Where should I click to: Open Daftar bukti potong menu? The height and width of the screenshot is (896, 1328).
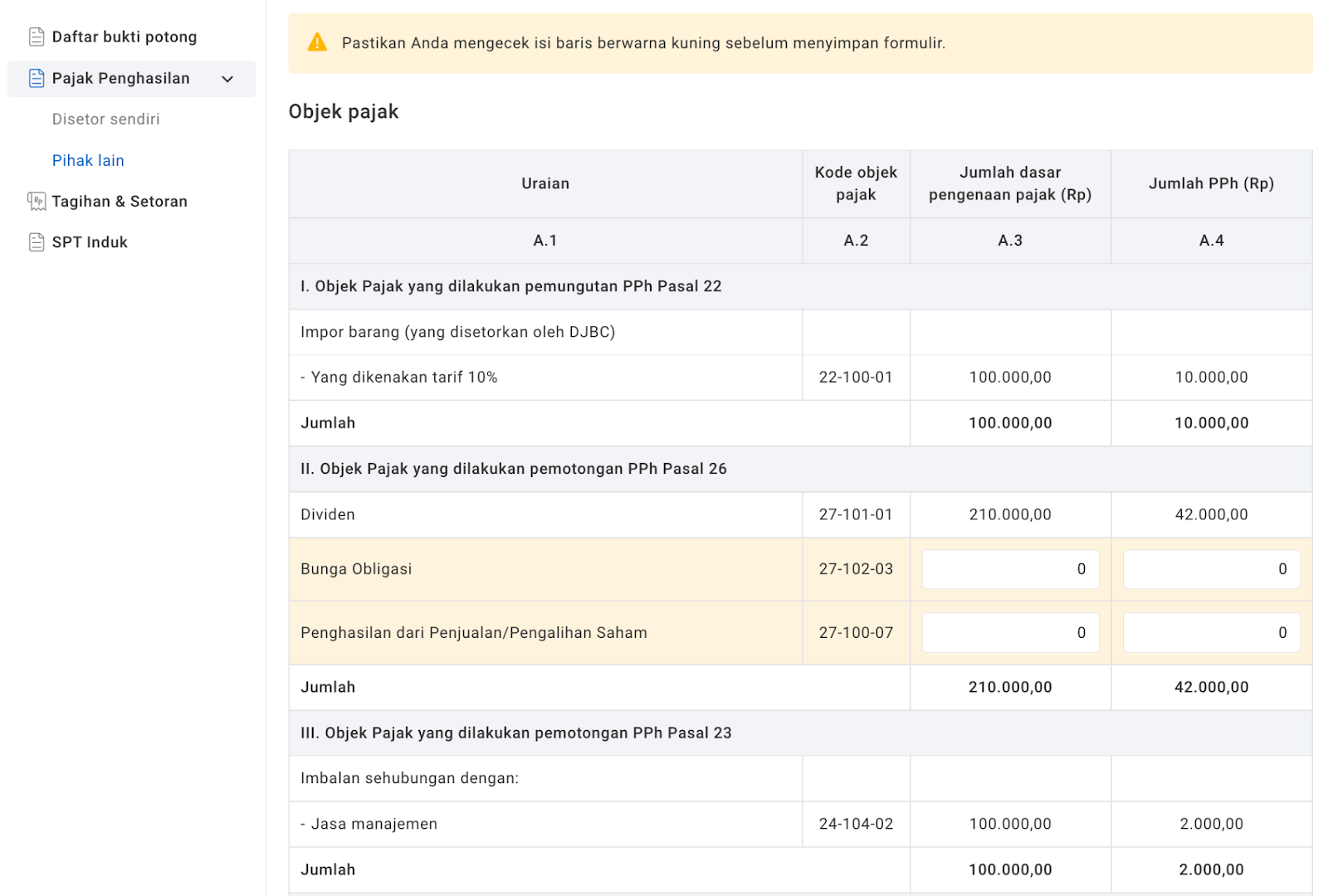(x=124, y=37)
